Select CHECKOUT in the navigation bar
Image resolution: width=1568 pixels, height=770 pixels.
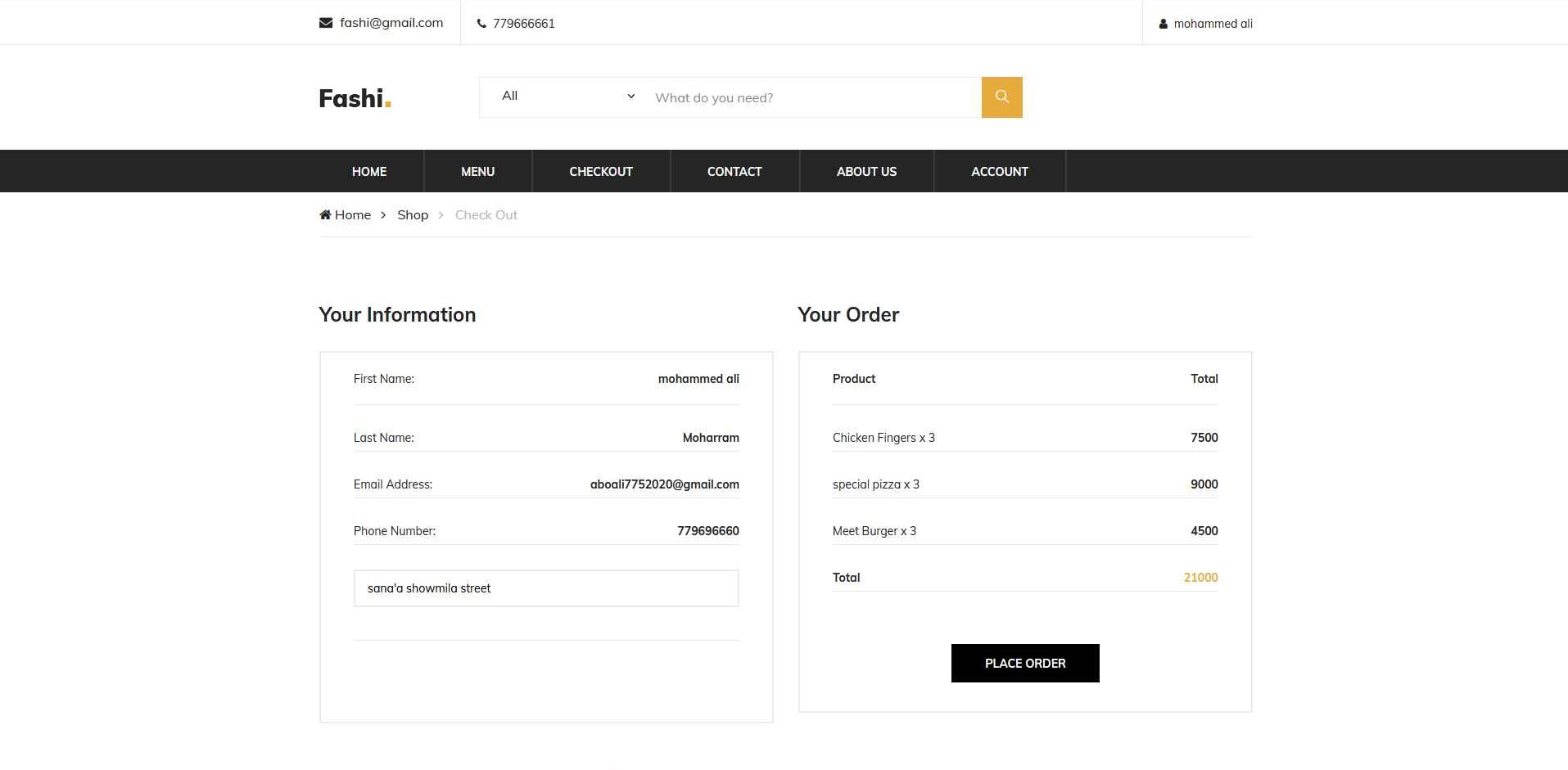(x=601, y=172)
